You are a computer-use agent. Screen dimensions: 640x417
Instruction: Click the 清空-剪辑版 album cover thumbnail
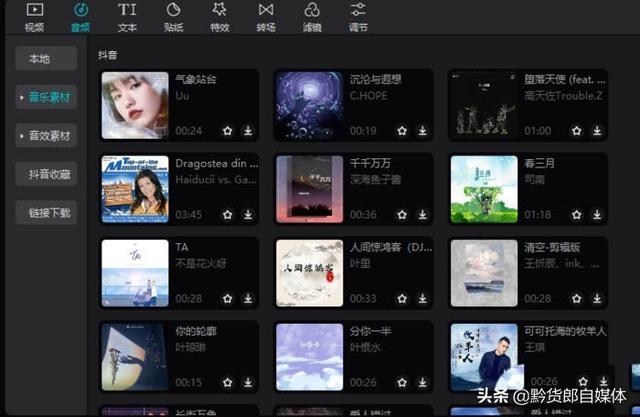pyautogui.click(x=484, y=273)
